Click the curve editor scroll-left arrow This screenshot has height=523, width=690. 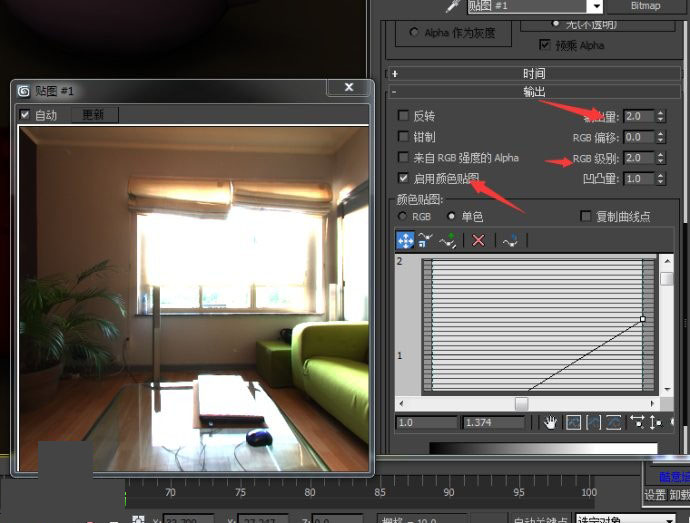[x=401, y=403]
